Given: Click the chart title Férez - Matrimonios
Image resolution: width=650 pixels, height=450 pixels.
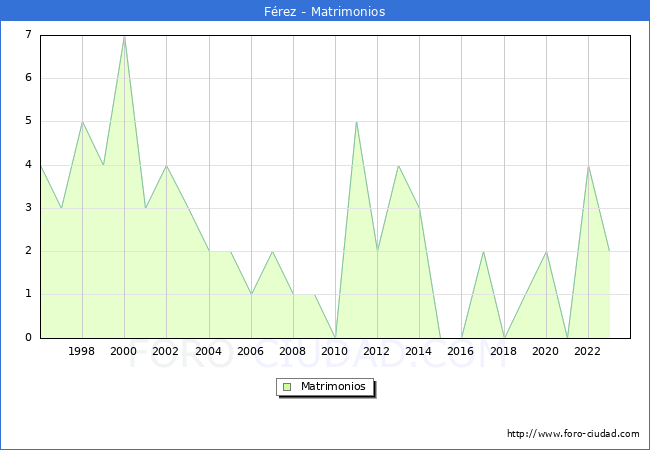Looking at the screenshot, I should pos(325,11).
